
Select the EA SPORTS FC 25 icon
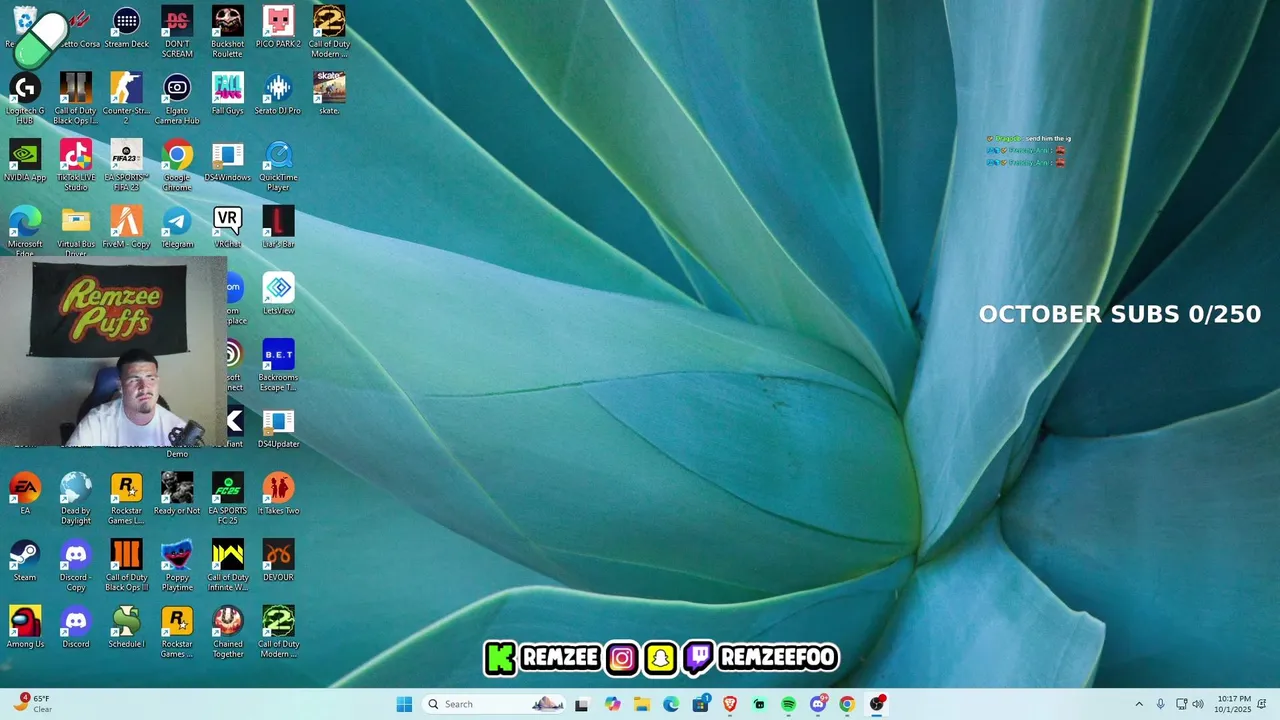227,499
